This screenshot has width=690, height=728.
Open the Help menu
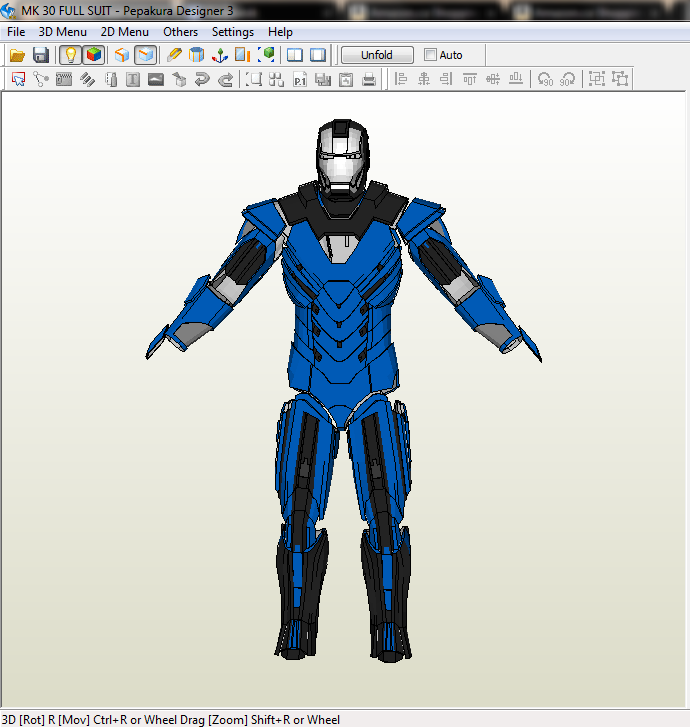pyautogui.click(x=280, y=32)
